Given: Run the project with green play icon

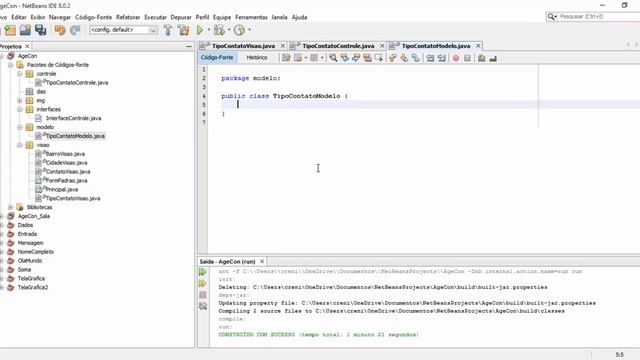Looking at the screenshot, I should (200, 30).
